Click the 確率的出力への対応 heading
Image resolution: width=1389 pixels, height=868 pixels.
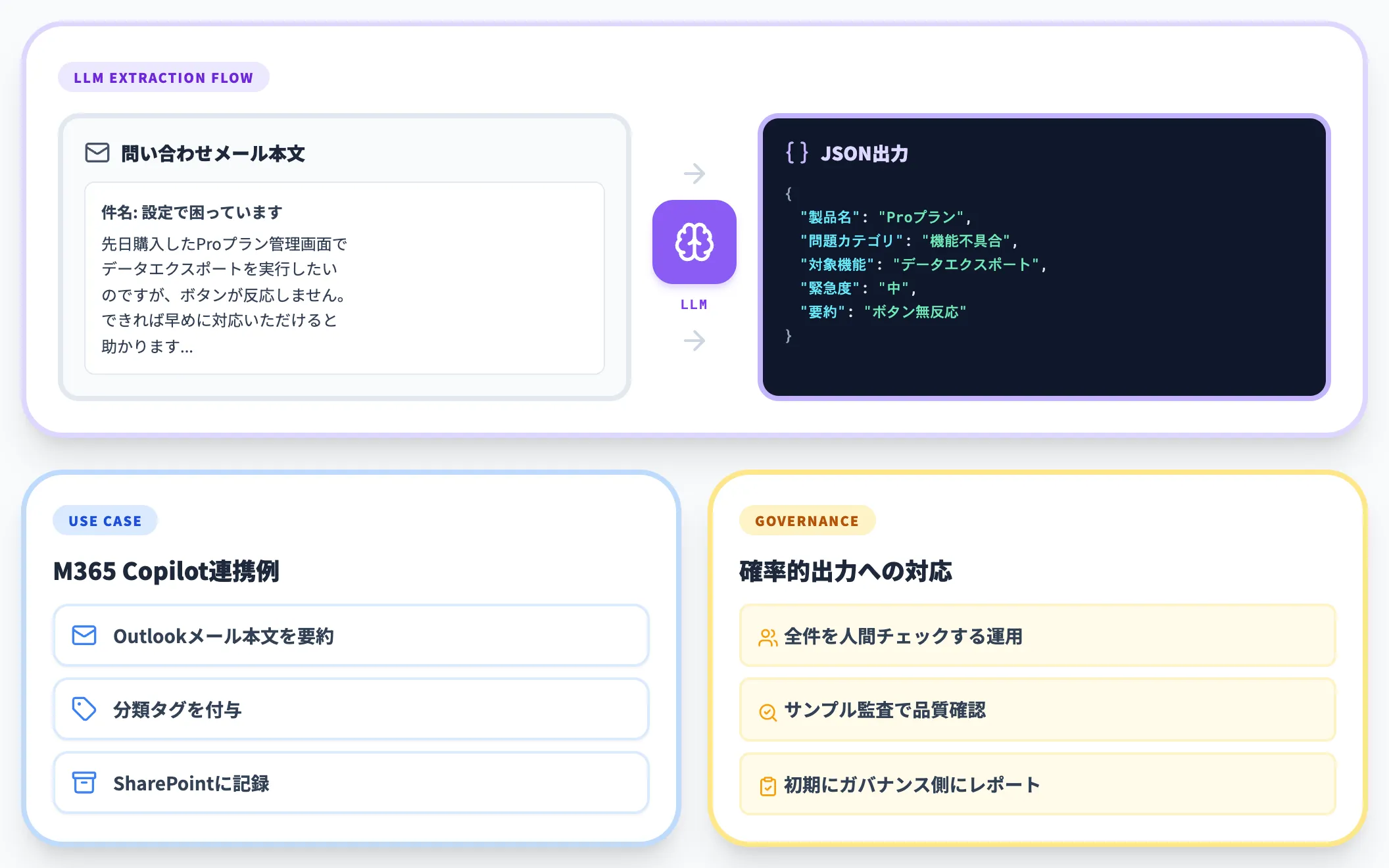846,571
